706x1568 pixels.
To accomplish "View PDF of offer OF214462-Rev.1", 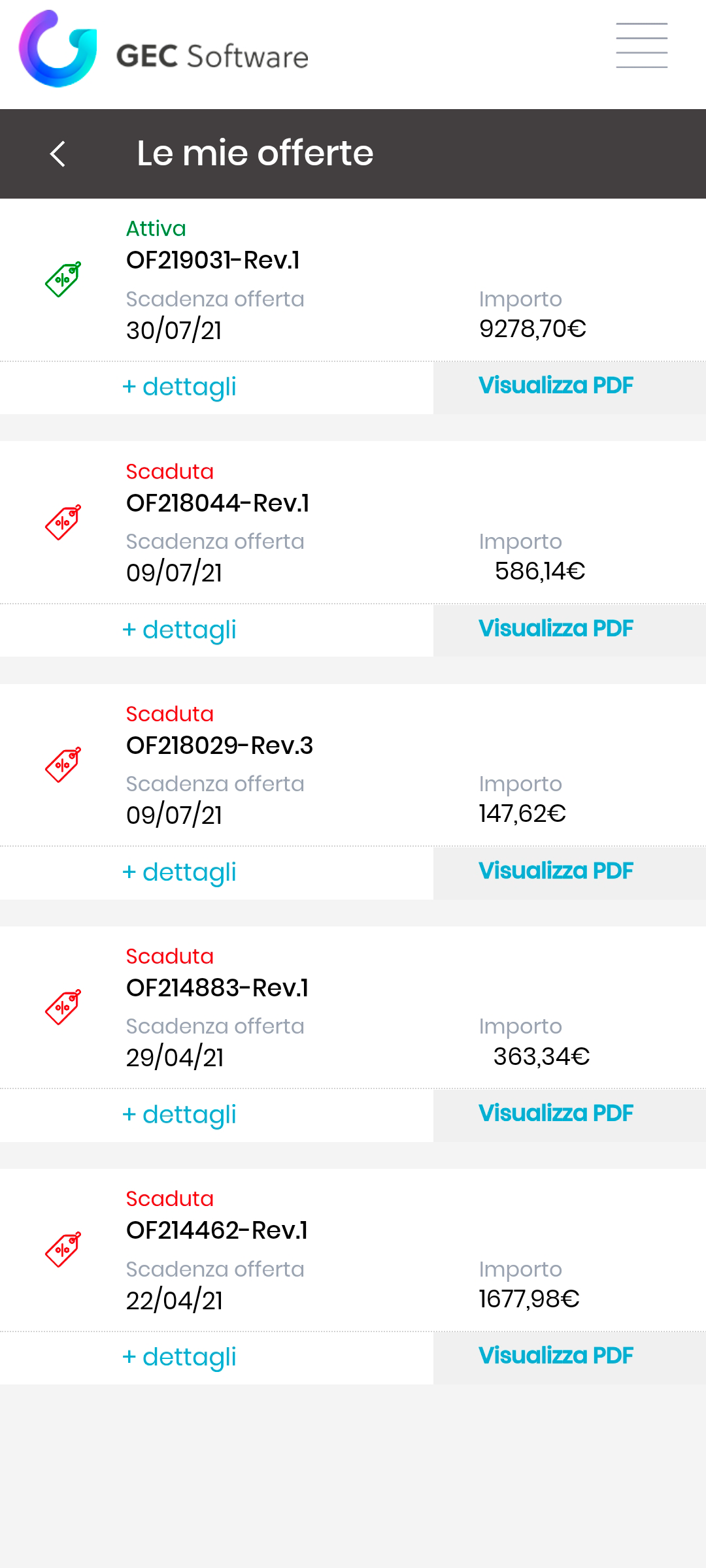I will click(556, 1356).
